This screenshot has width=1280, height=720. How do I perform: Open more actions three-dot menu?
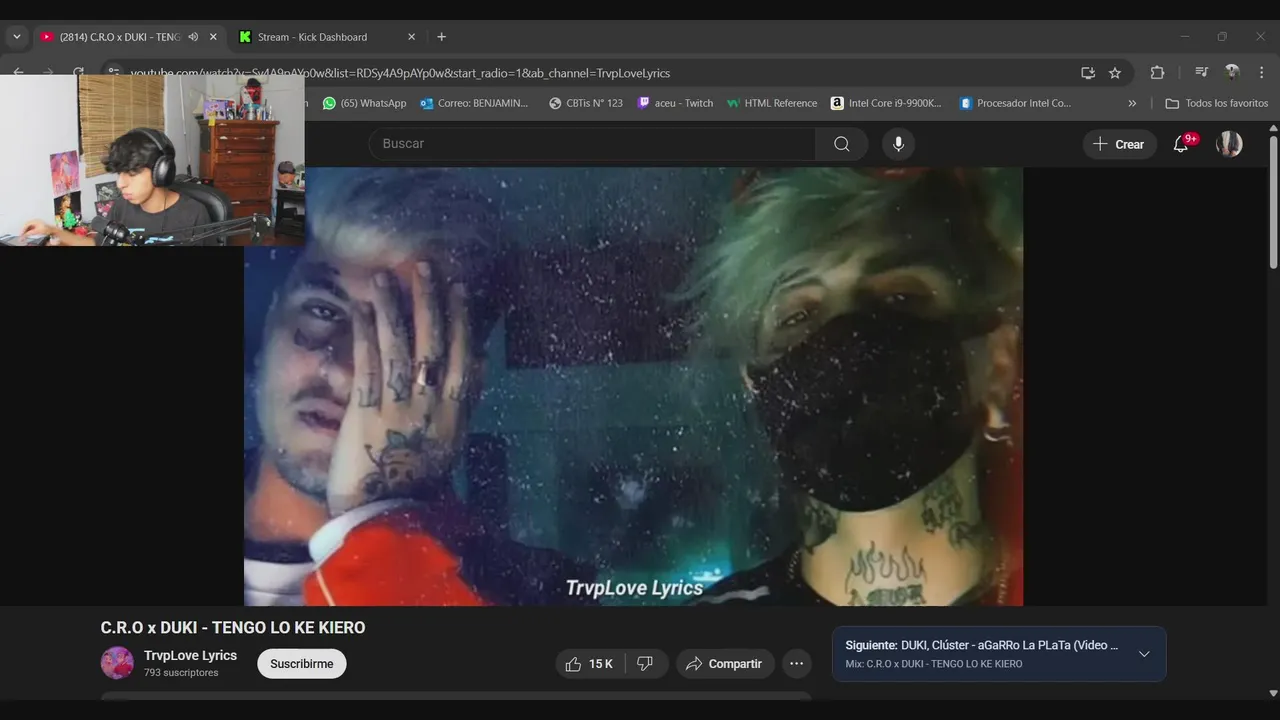[x=796, y=664]
